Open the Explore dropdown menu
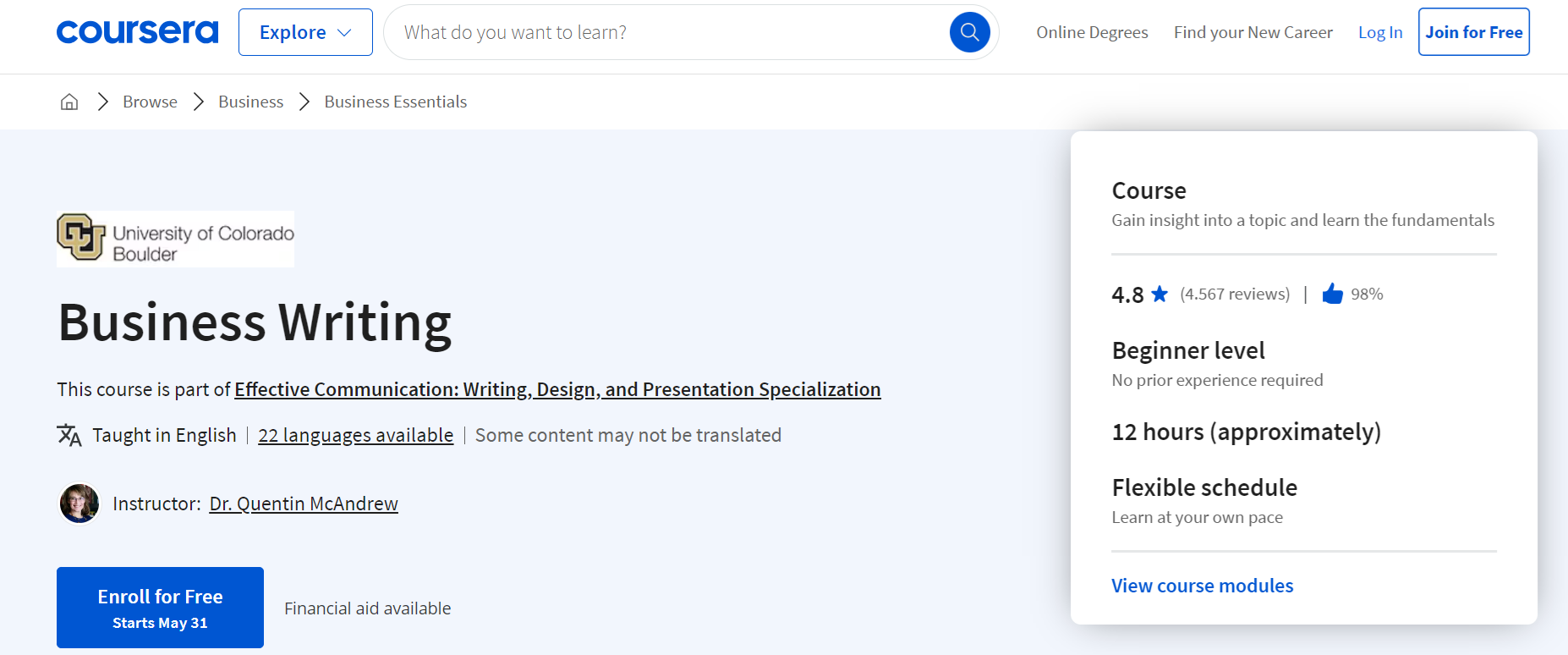This screenshot has width=1568, height=655. [305, 32]
